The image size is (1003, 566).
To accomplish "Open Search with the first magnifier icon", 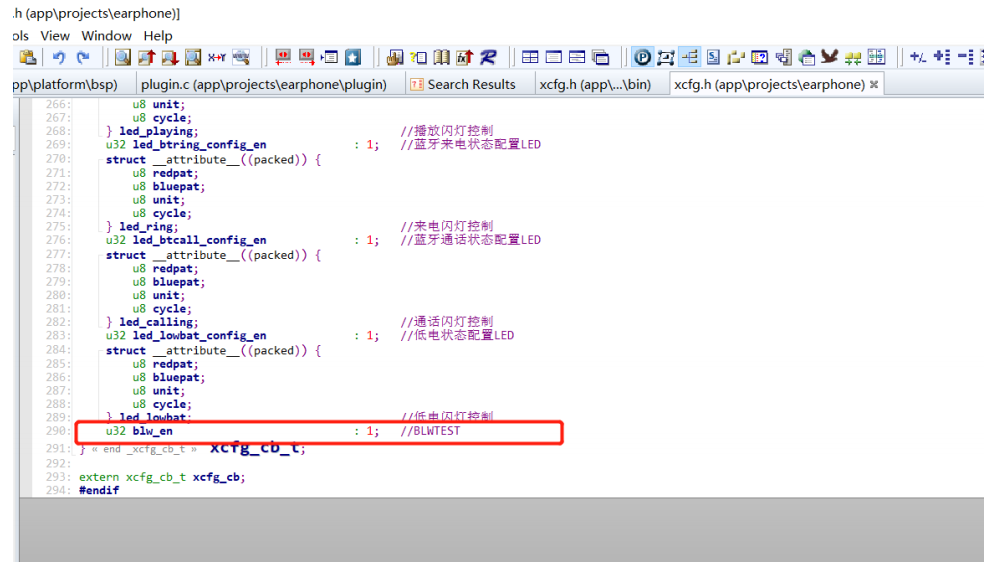I will 123,58.
